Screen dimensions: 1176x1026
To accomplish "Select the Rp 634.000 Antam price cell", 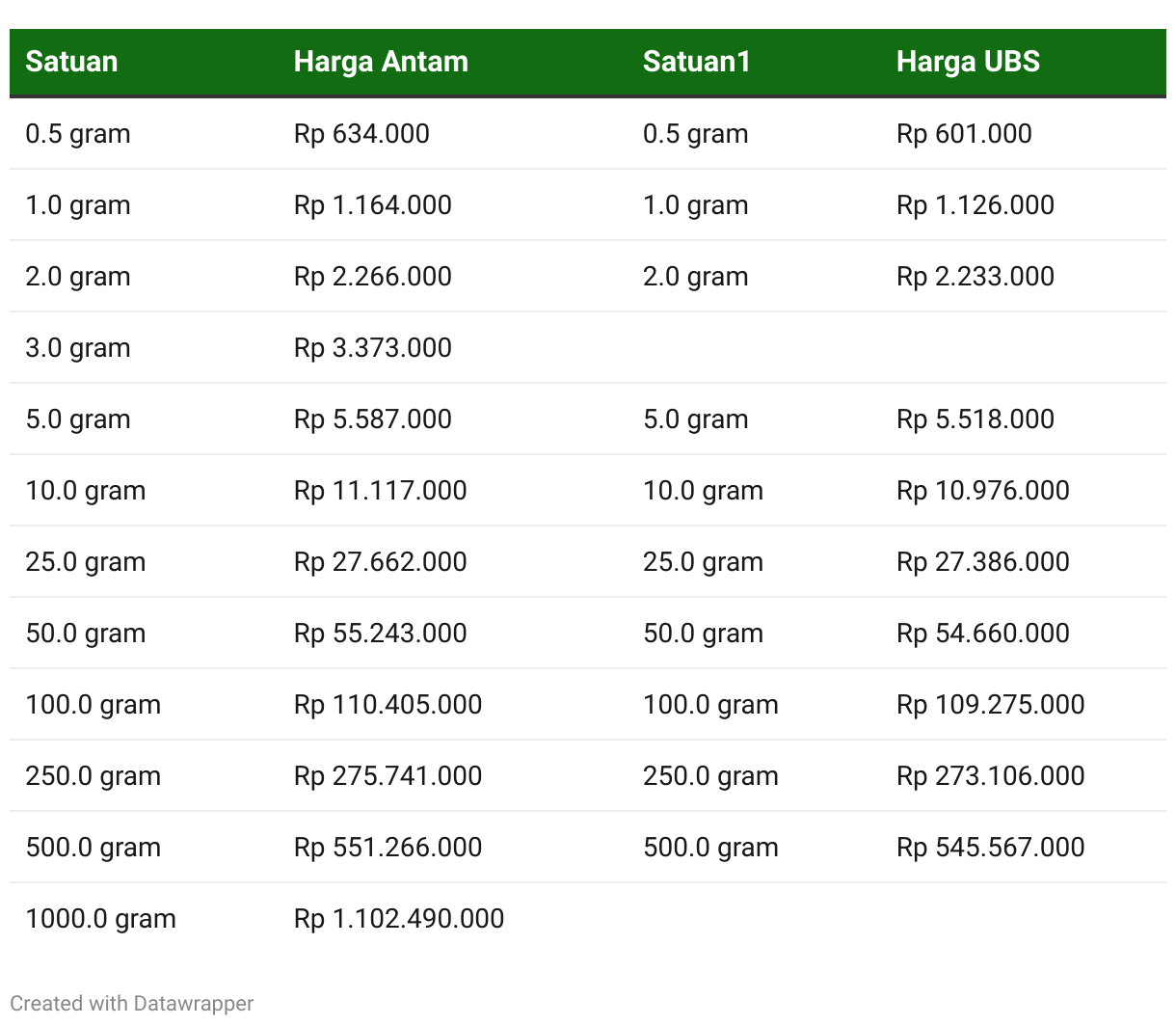I will click(x=361, y=133).
